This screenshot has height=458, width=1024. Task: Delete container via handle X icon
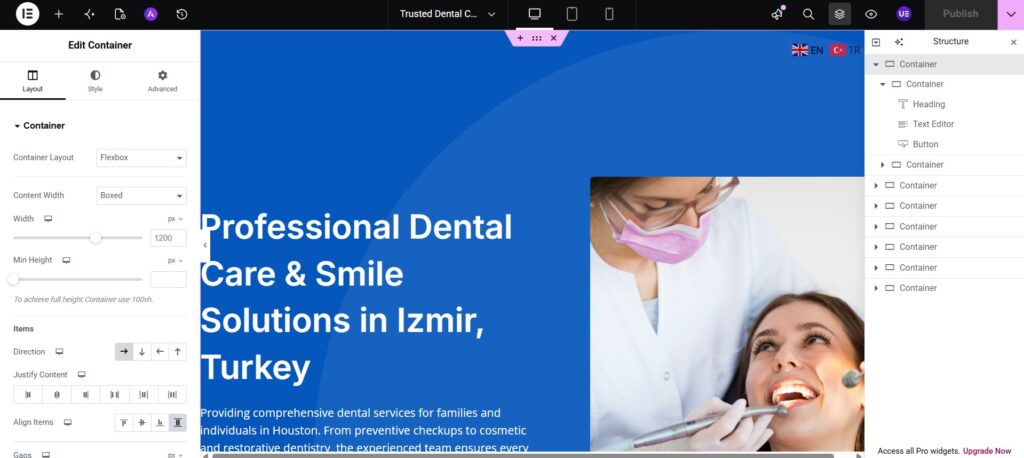coord(554,39)
